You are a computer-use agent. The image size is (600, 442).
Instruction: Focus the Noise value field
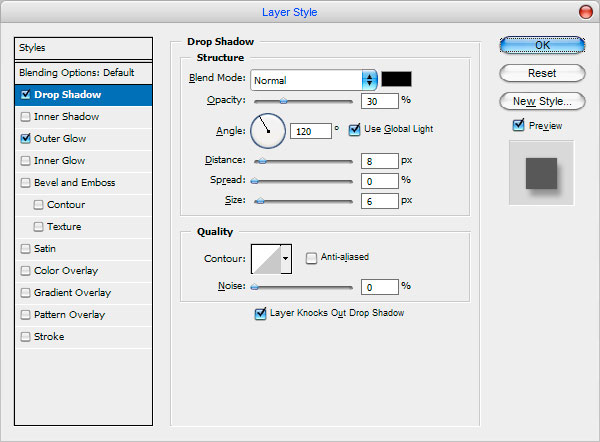point(380,287)
